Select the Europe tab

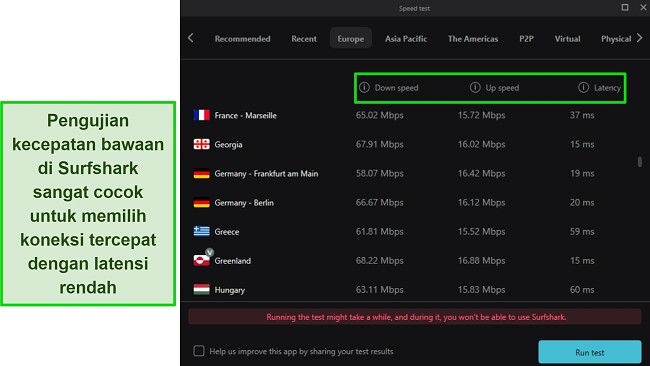(351, 39)
